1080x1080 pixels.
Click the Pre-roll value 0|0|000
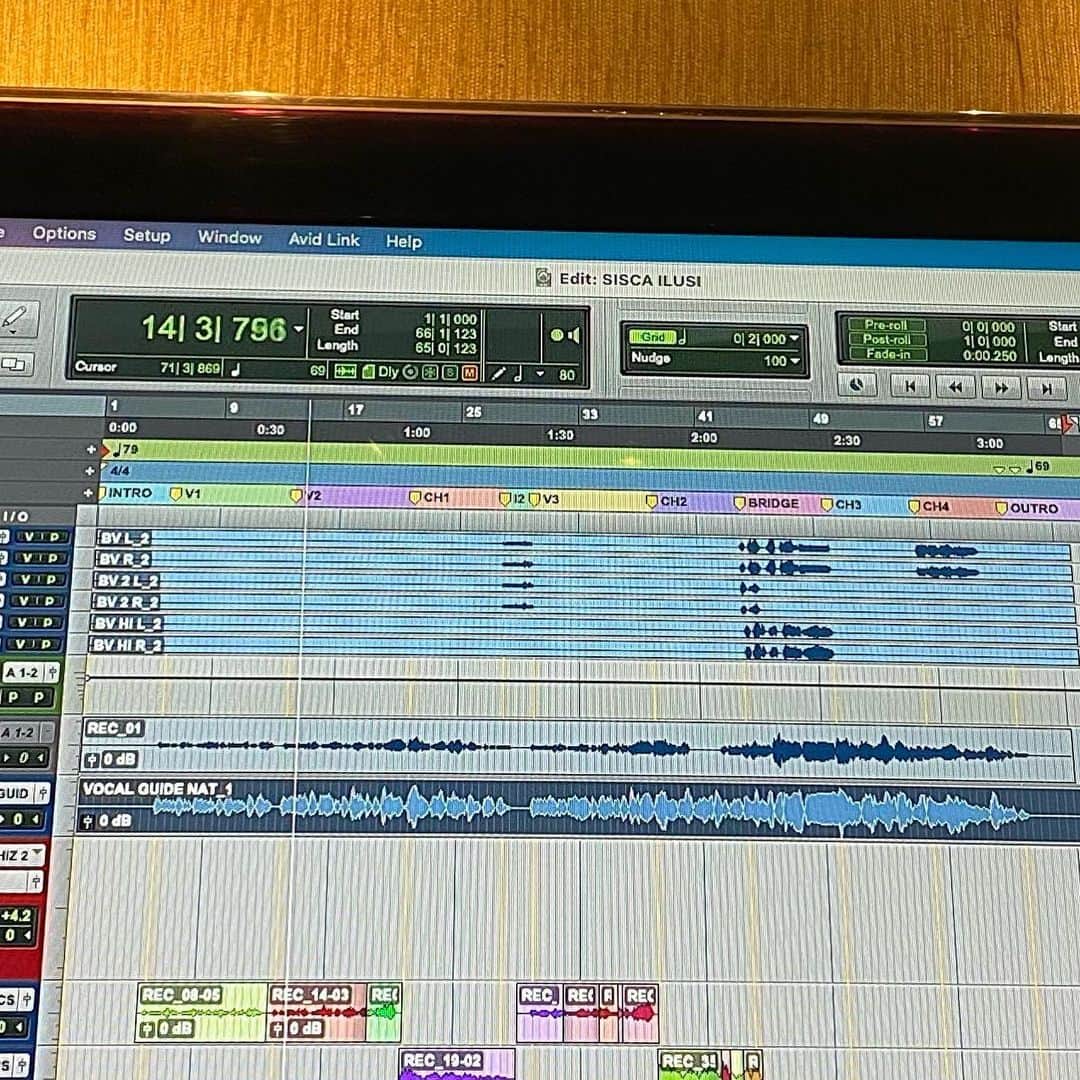(988, 327)
